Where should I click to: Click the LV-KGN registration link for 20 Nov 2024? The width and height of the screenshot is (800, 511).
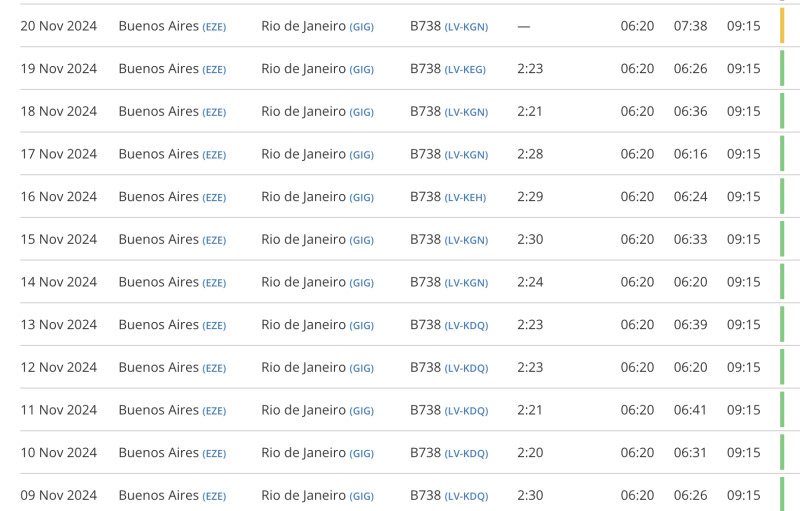(x=466, y=27)
